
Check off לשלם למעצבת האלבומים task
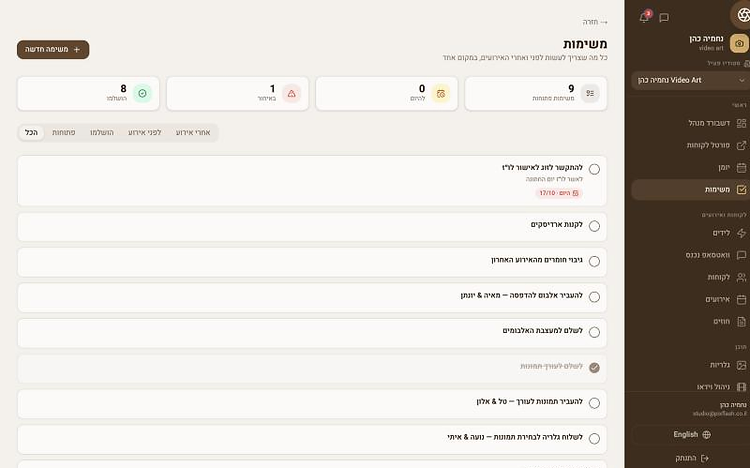tap(594, 332)
